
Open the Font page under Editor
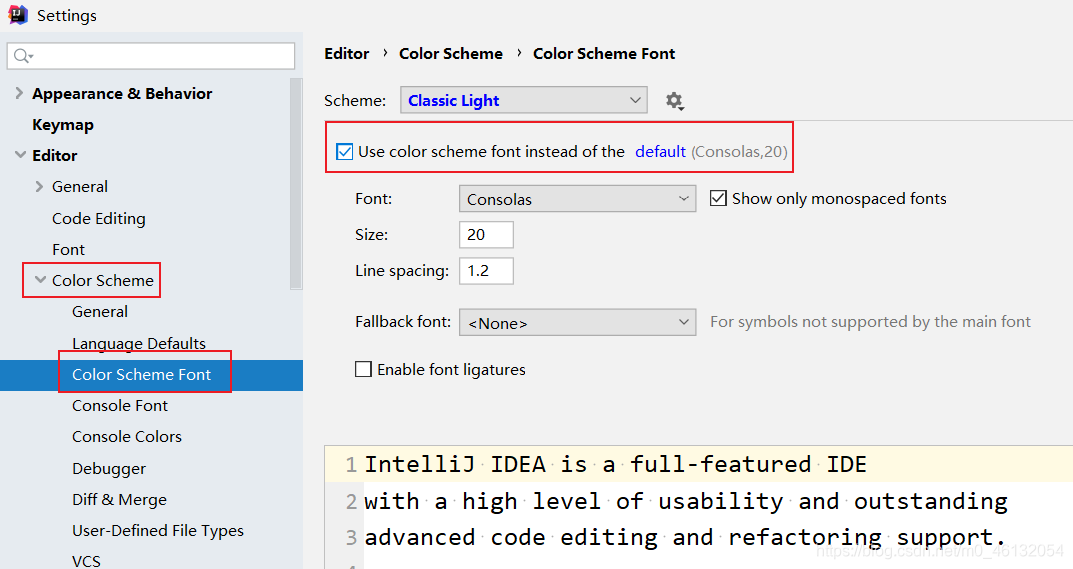(68, 249)
